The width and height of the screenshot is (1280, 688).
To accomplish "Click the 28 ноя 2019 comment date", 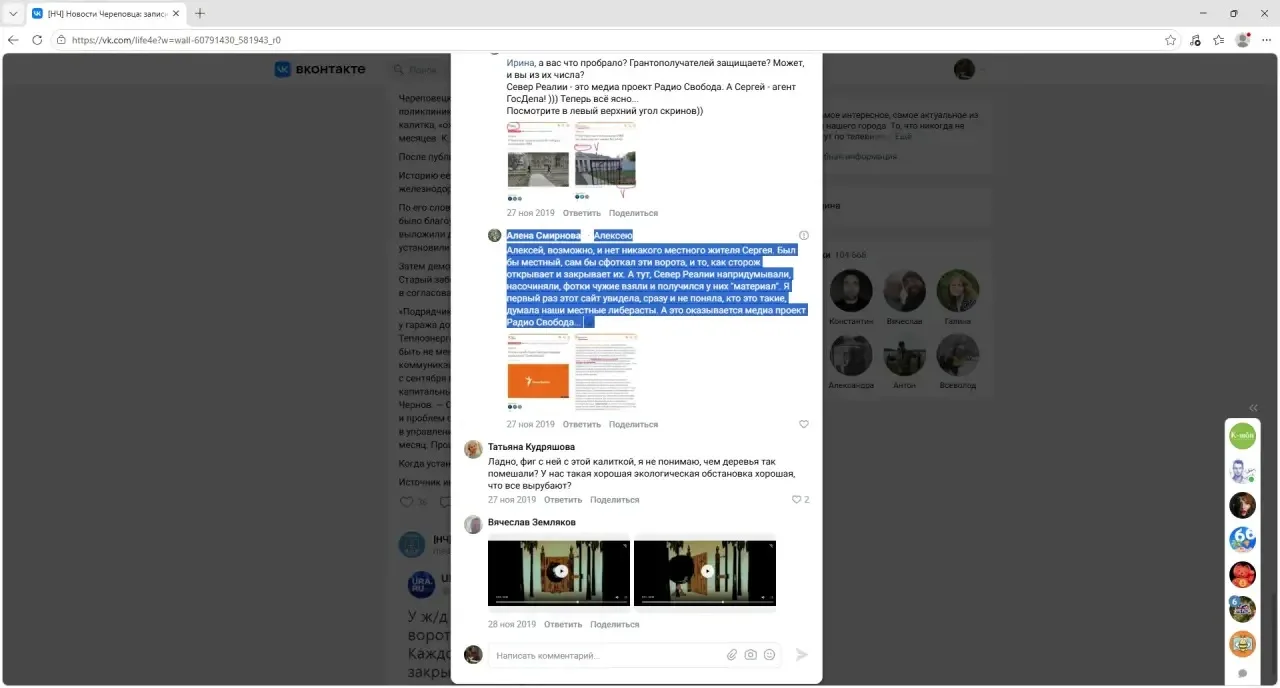I will (x=512, y=624).
